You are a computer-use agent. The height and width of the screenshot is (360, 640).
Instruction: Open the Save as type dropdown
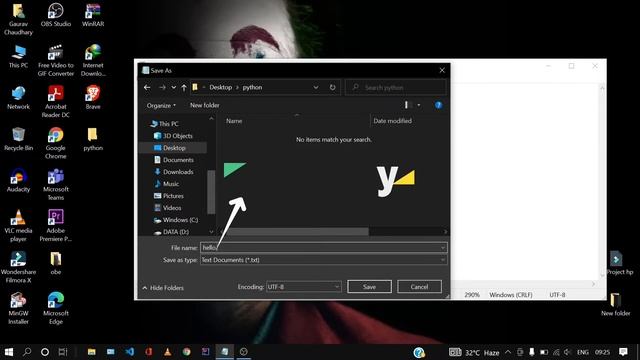(x=324, y=260)
